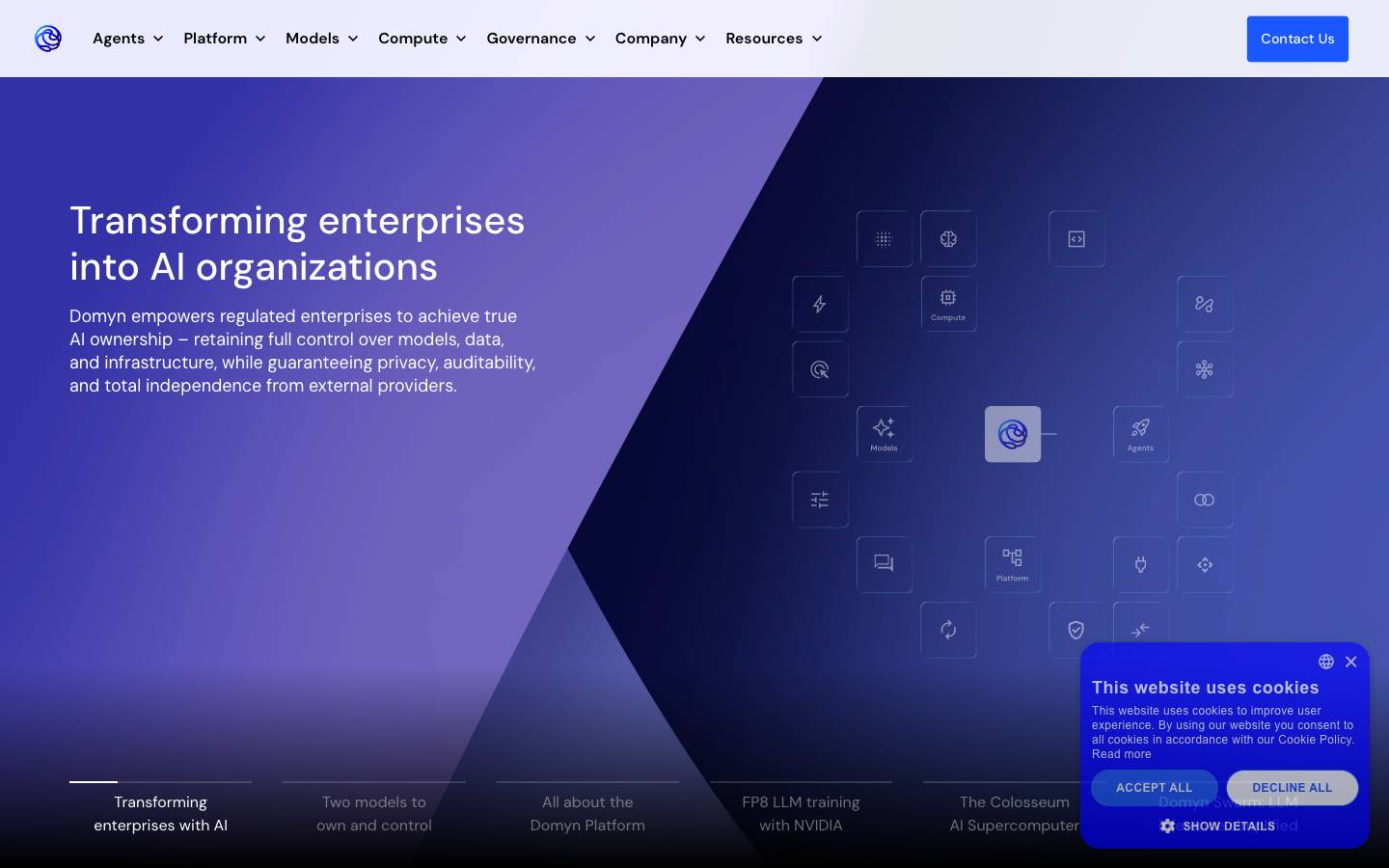Viewport: 1389px width, 868px height.
Task: Click the refresh arrows icon tile
Action: [948, 630]
